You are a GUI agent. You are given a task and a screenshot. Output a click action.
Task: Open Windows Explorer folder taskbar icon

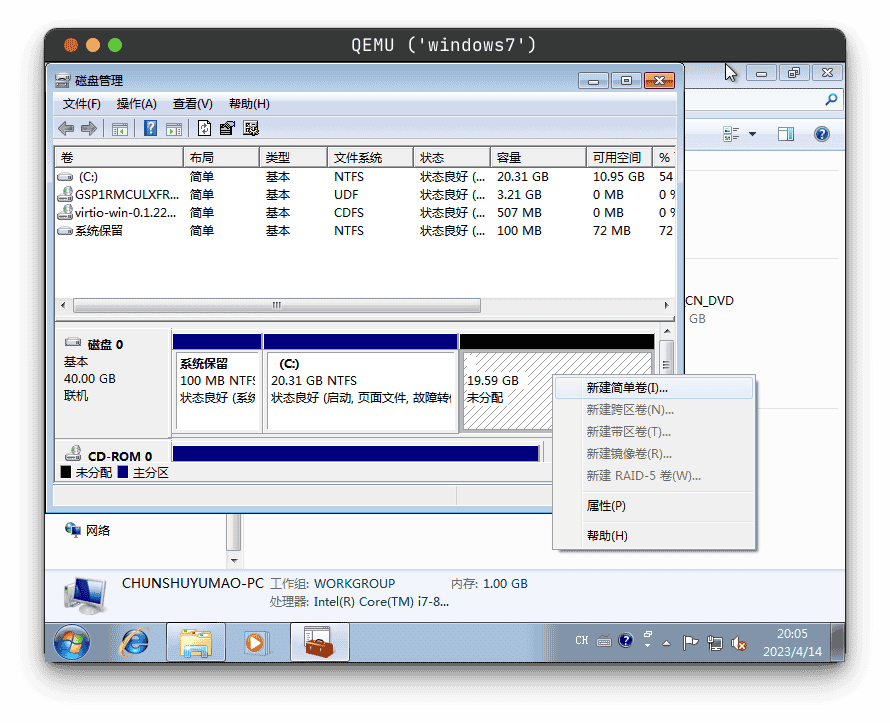pos(196,642)
